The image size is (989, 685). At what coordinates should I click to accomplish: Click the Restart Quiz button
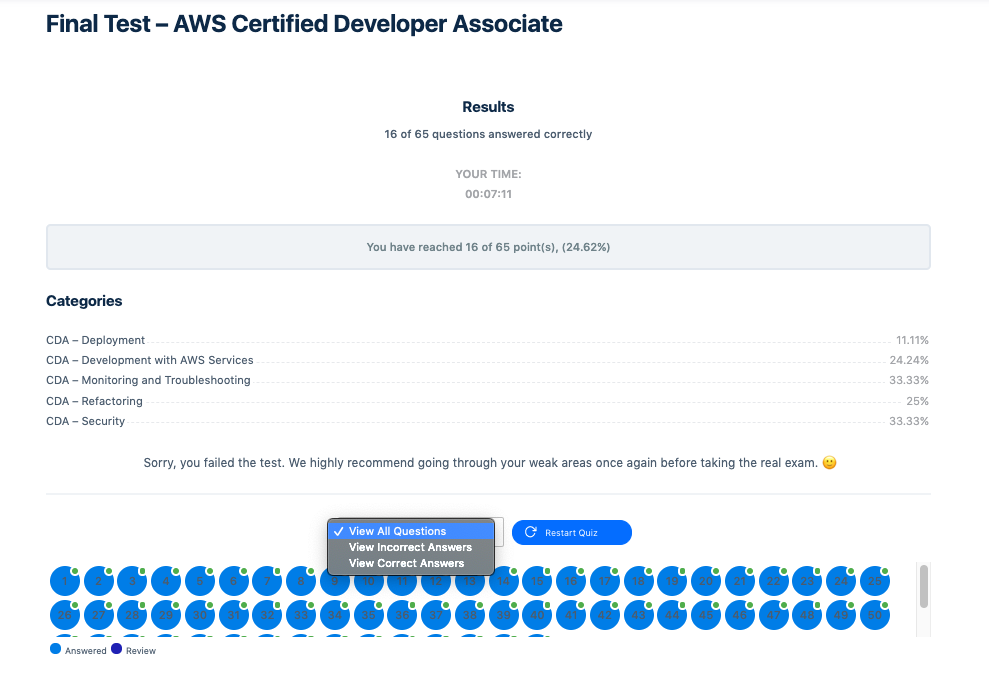point(571,533)
